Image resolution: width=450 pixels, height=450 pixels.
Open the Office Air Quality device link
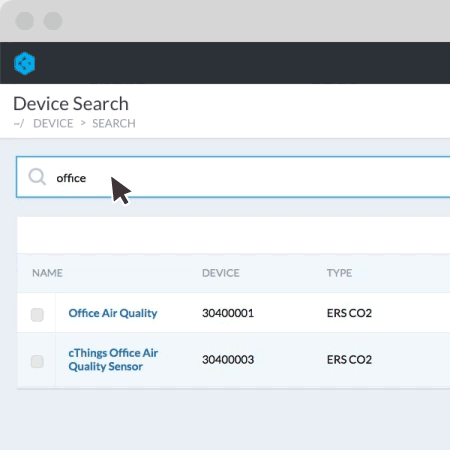pos(113,313)
